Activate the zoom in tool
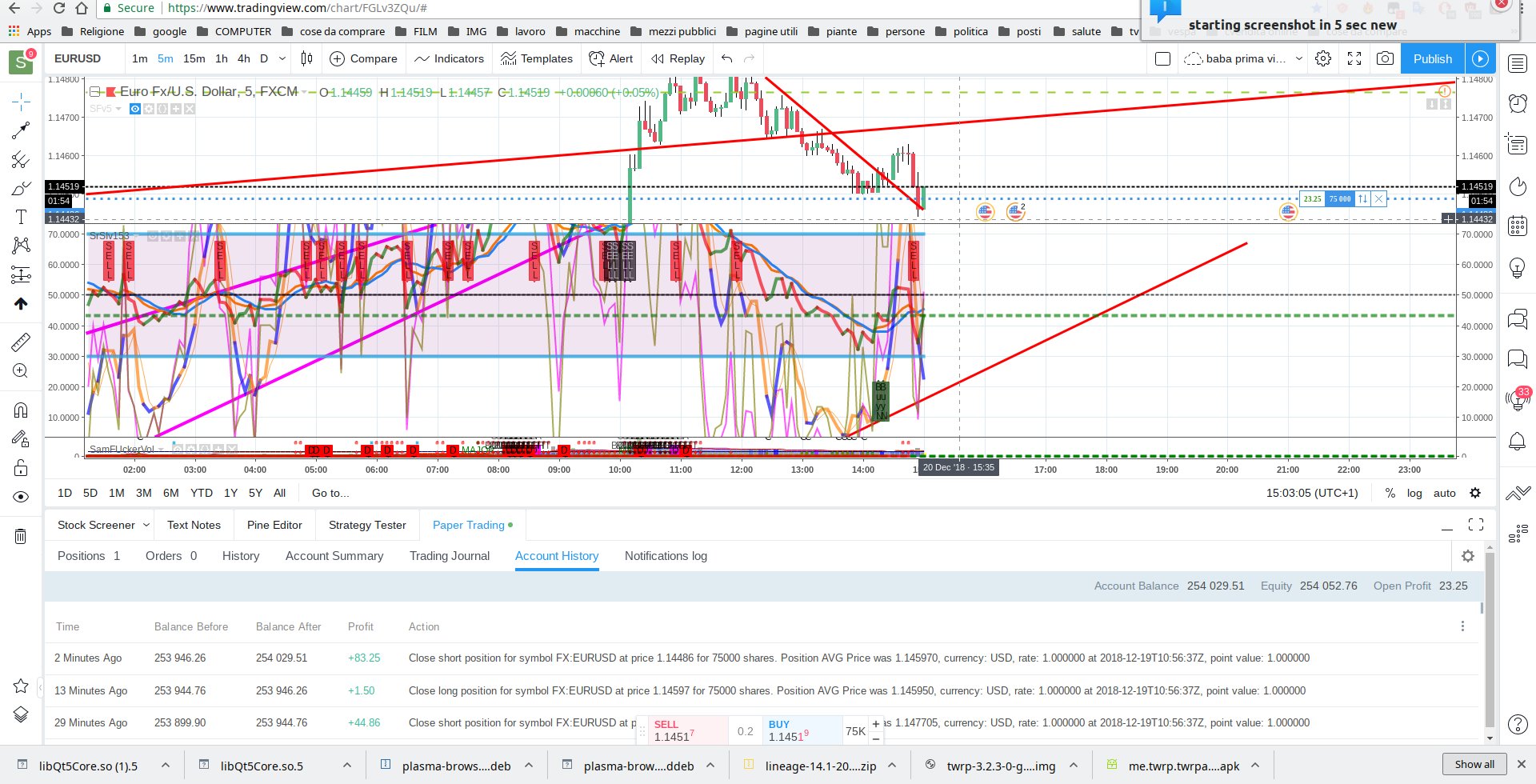 pos(21,371)
